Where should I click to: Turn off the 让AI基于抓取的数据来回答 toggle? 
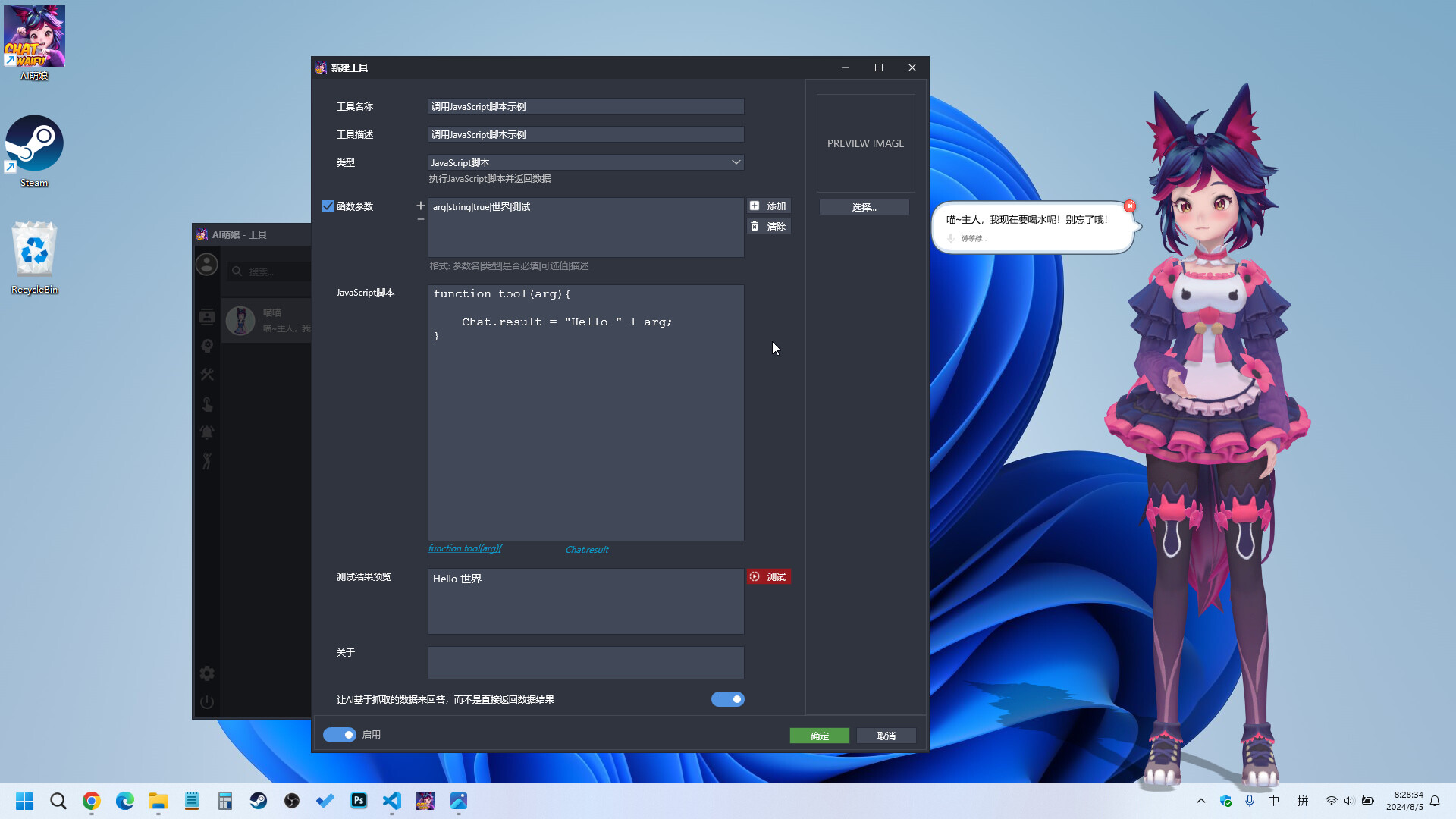pos(727,698)
